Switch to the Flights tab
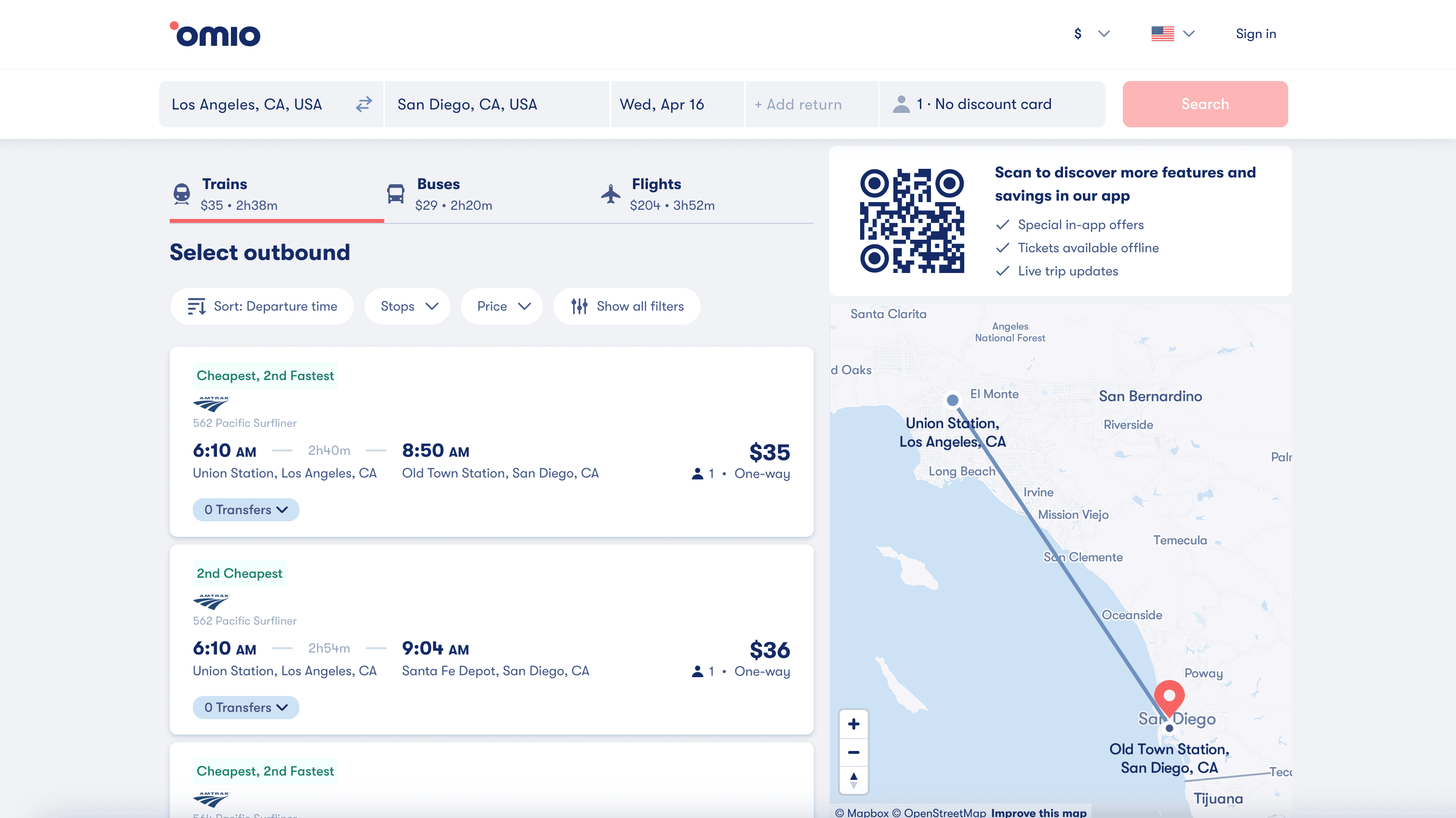The image size is (1456, 818). [x=706, y=194]
